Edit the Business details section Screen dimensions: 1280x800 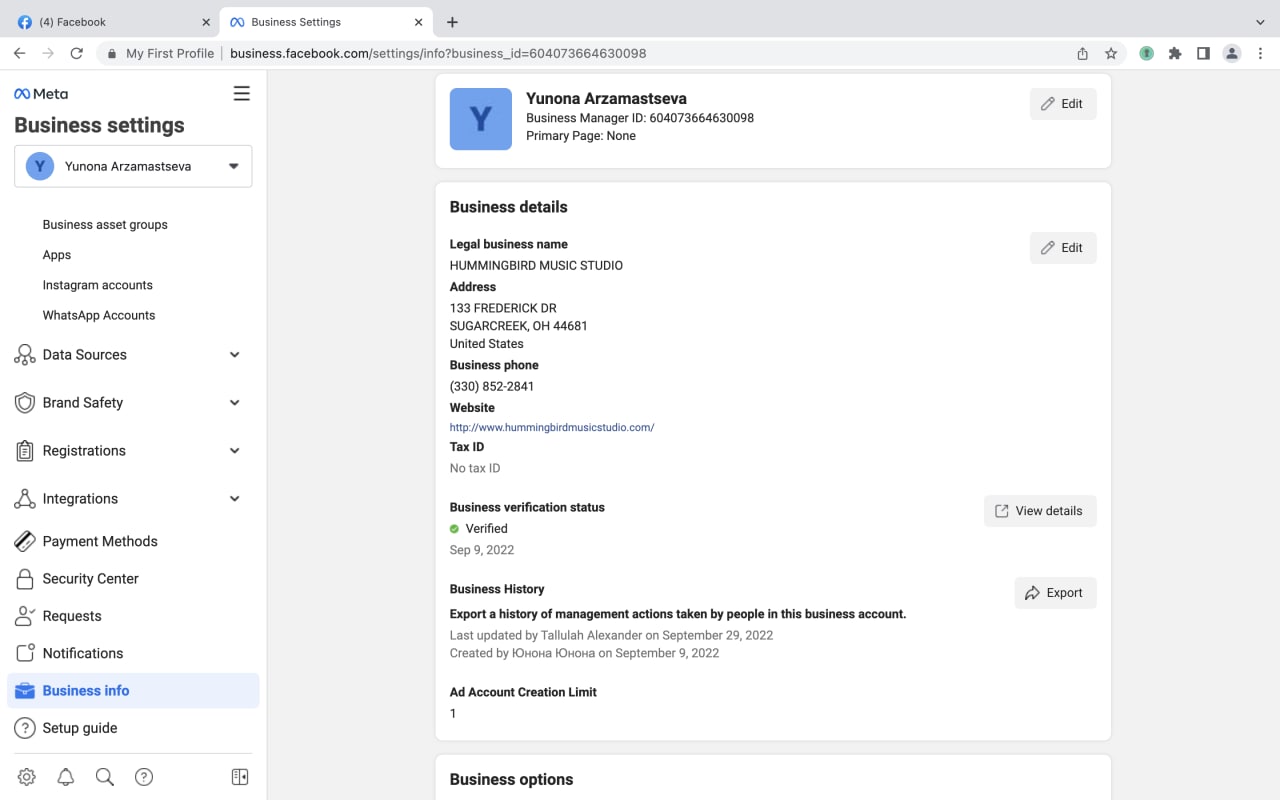point(1063,248)
